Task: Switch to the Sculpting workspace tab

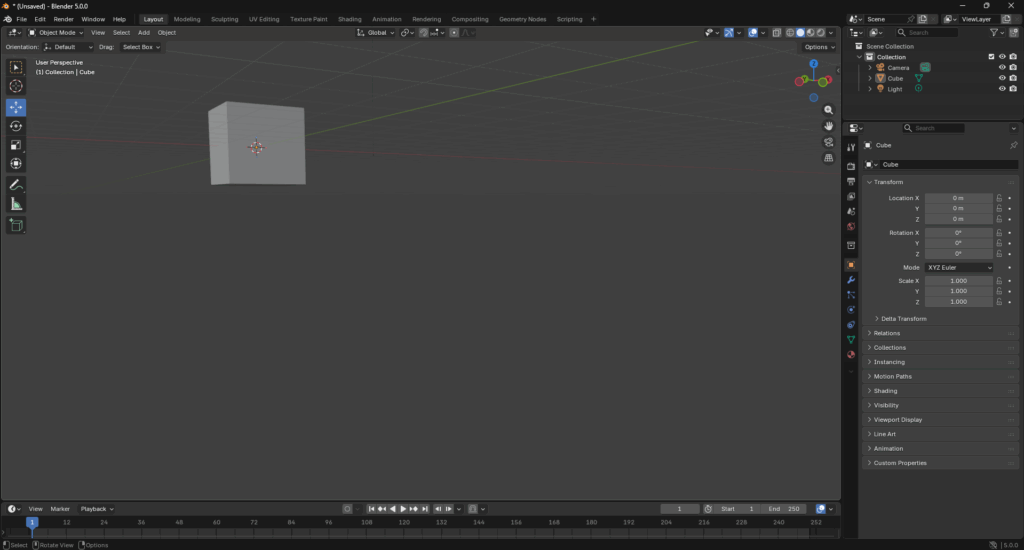Action: (x=224, y=19)
